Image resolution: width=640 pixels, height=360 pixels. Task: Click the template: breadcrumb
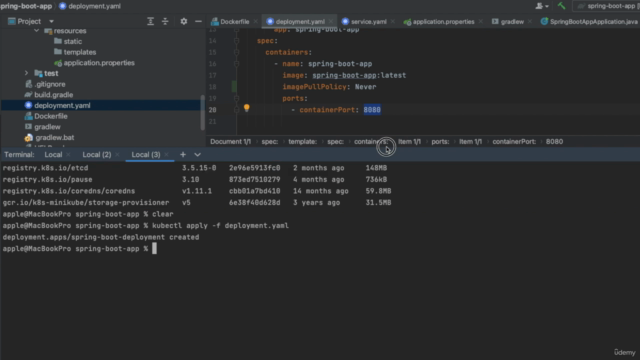tap(302, 141)
